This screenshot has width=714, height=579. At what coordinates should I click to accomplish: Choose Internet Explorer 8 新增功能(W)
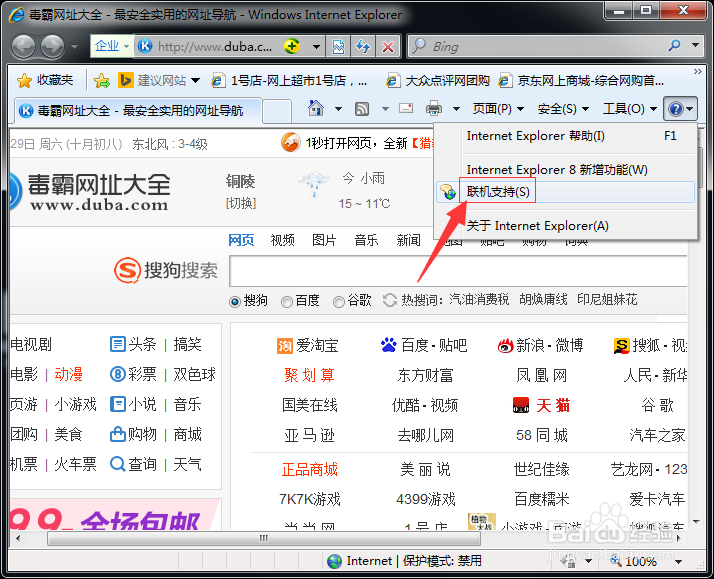566,169
